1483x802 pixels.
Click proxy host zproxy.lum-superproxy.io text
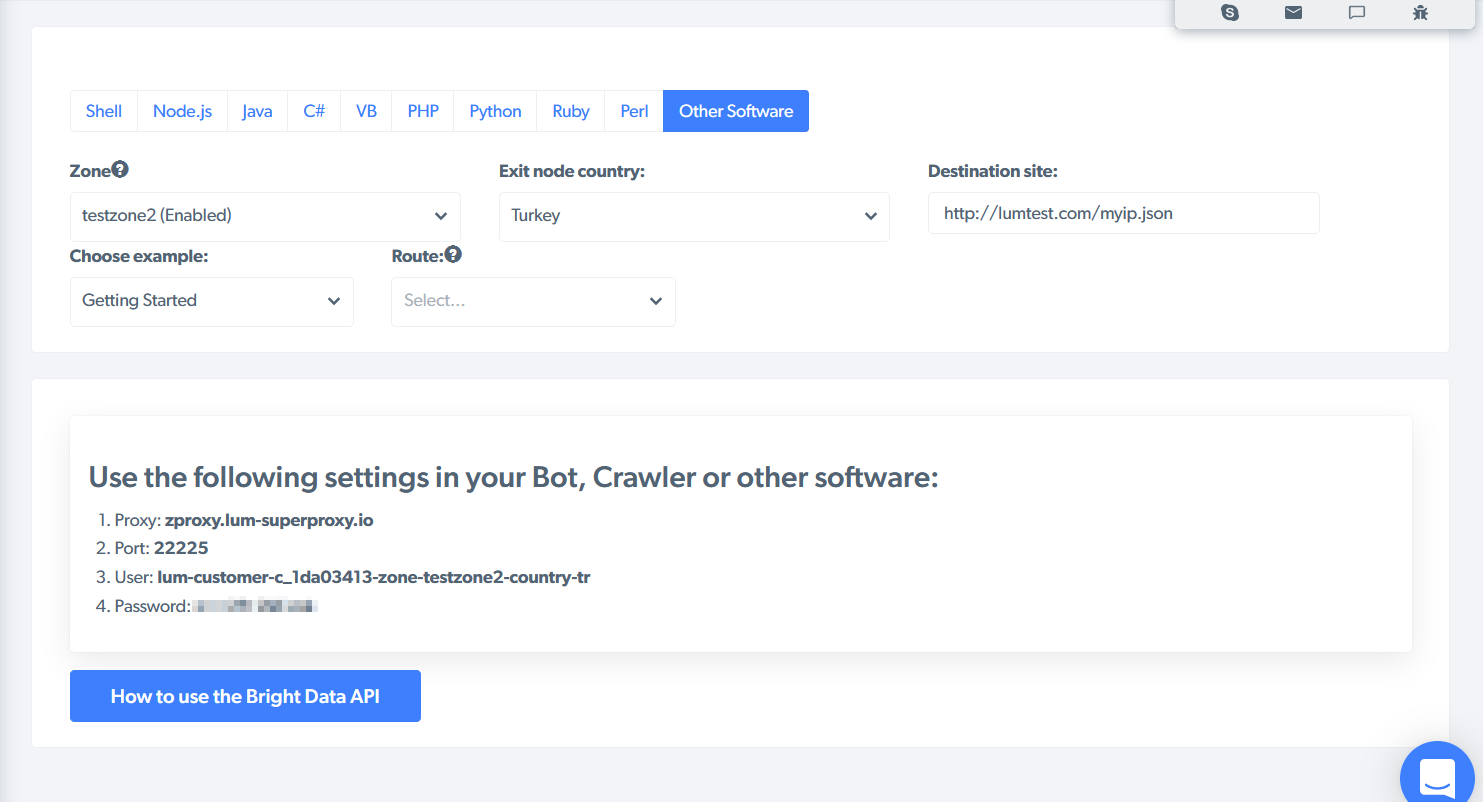tap(269, 520)
